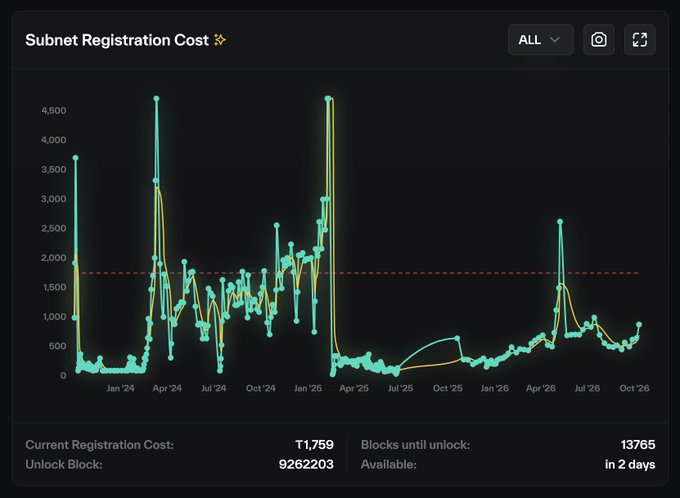Click the 3,500 y-axis label

pos(54,170)
